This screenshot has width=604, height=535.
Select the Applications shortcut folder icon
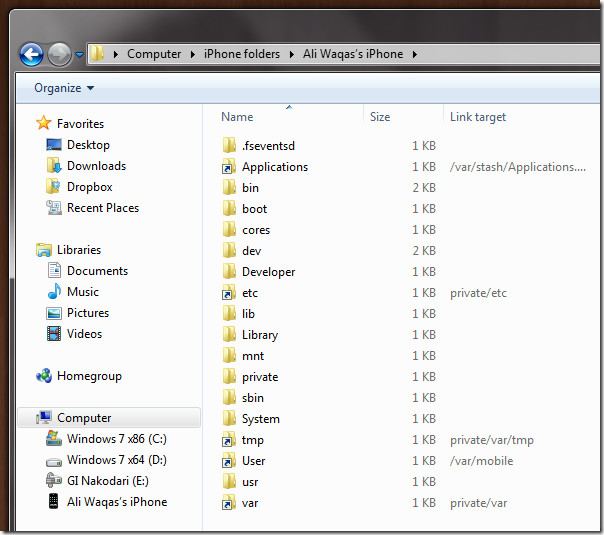point(229,167)
